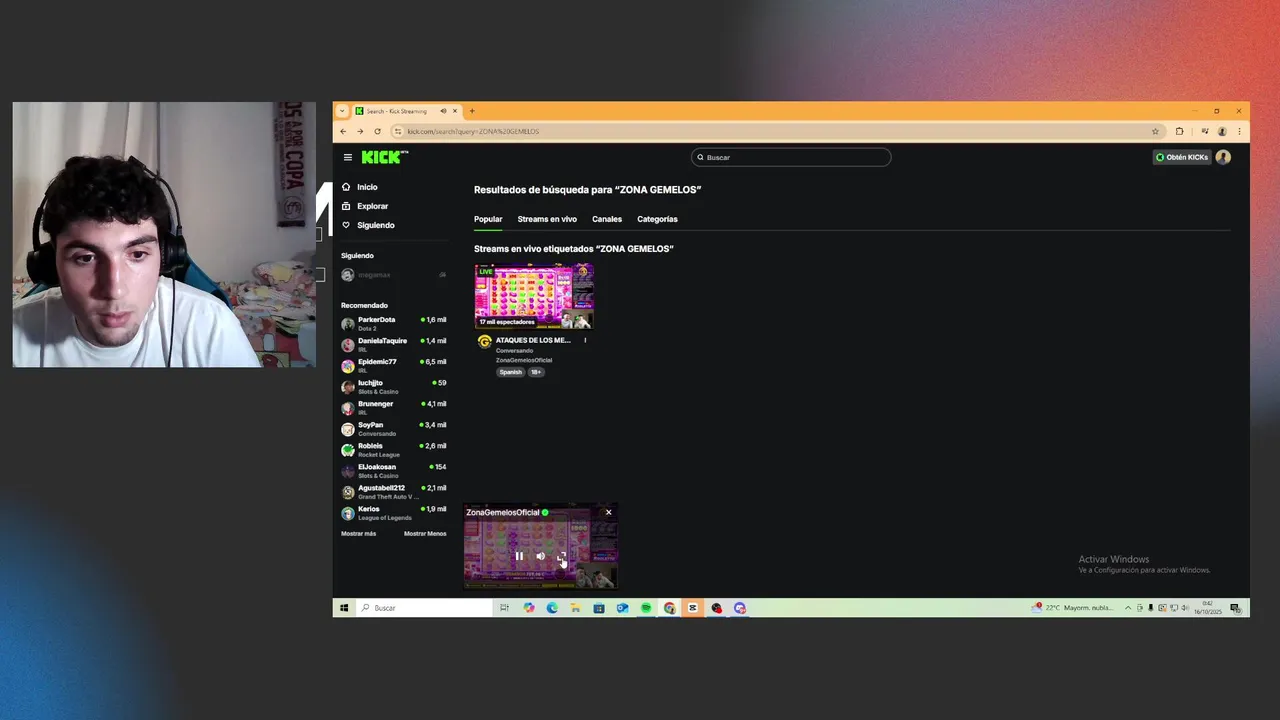
Task: Click the 18+ tag
Action: [536, 372]
